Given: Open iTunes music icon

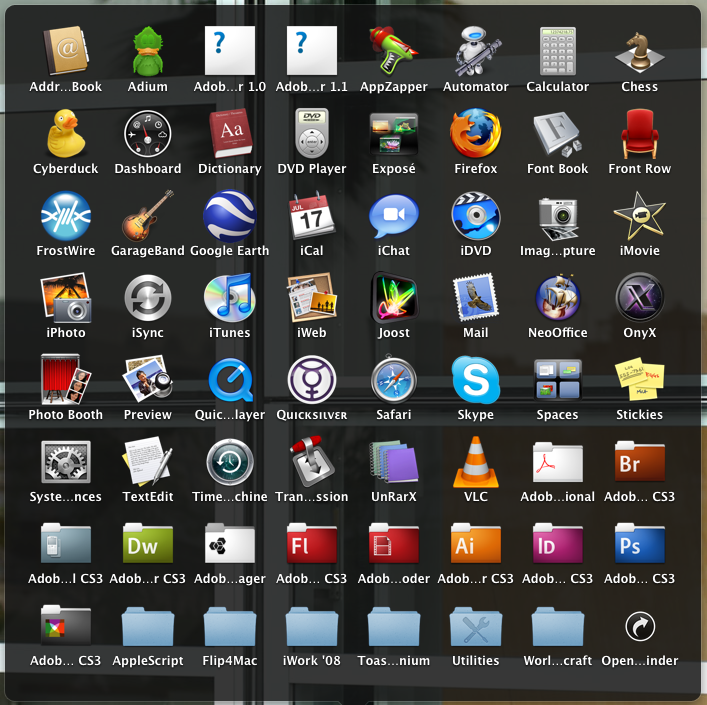Looking at the screenshot, I should point(230,297).
